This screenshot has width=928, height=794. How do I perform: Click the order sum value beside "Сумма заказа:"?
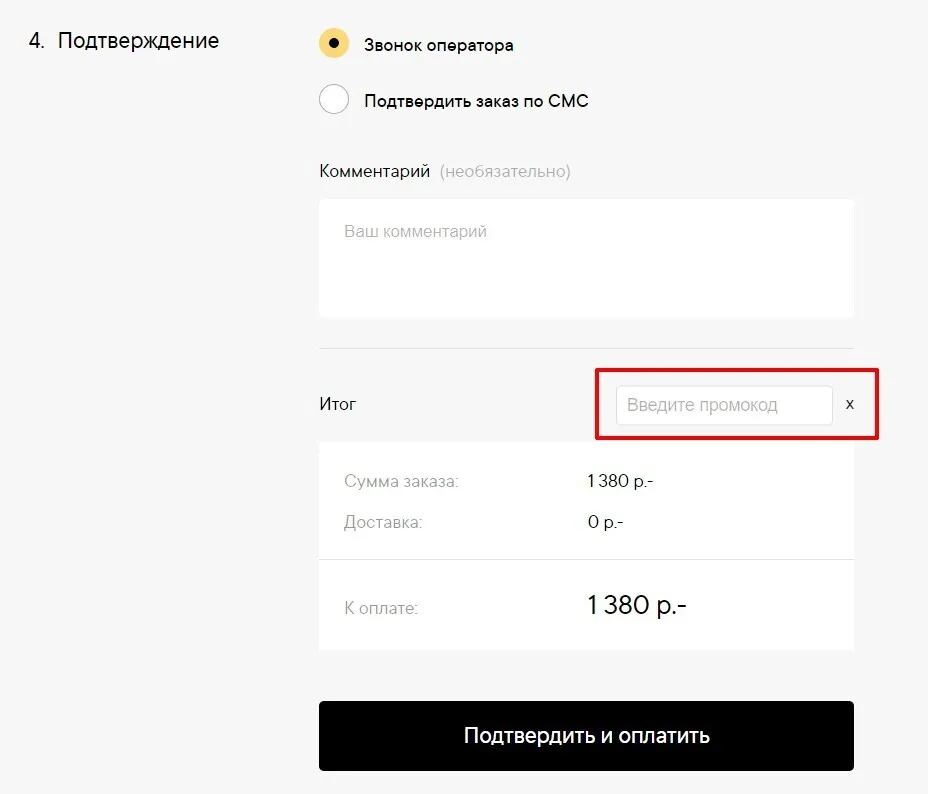(x=620, y=481)
